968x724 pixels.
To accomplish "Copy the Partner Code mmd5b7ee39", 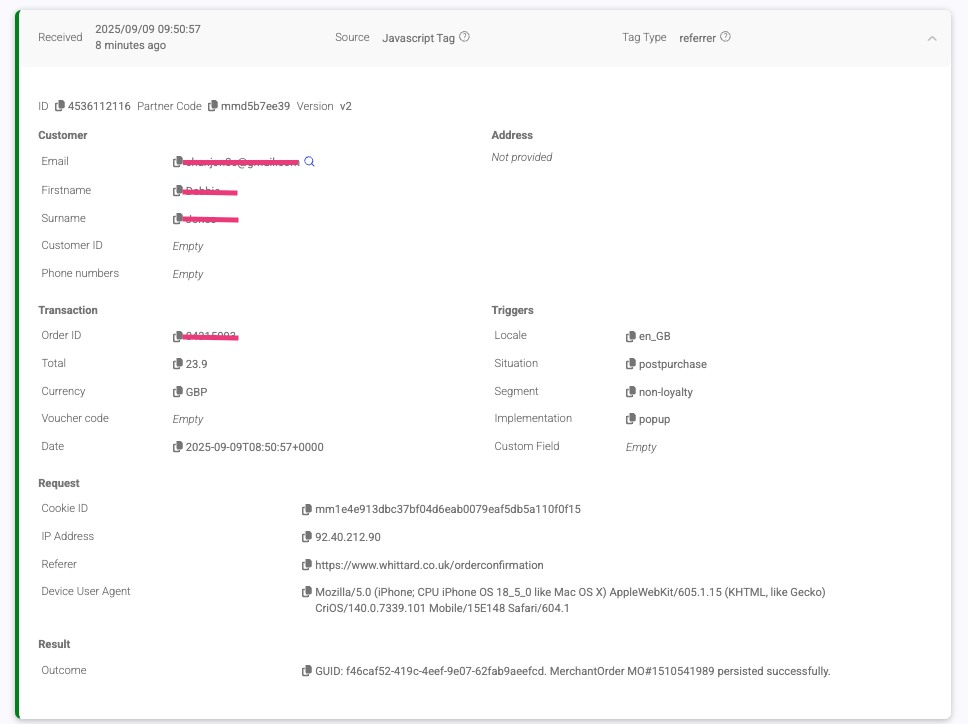I will (213, 106).
